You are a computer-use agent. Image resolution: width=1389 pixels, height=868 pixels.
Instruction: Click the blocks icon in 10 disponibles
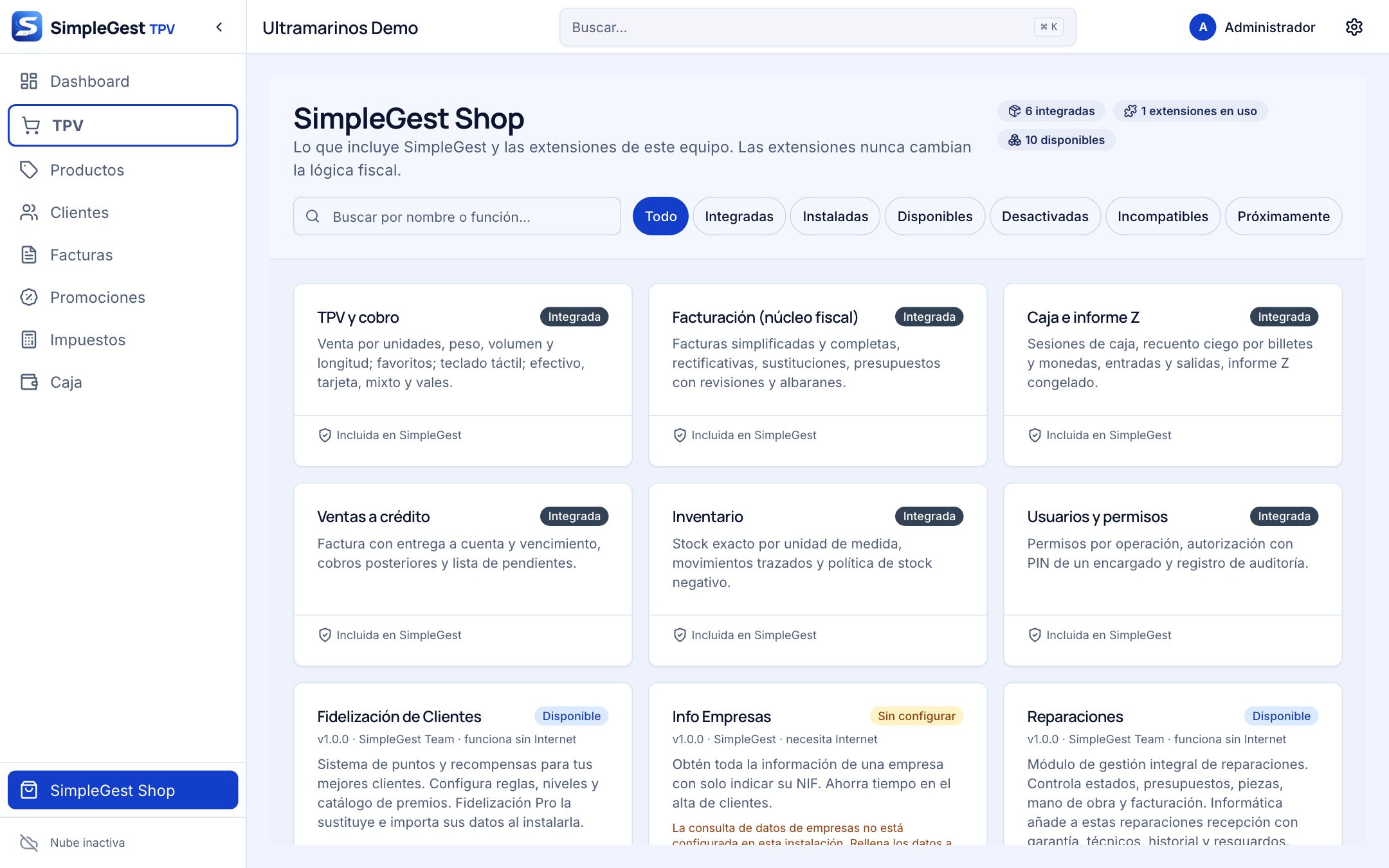1015,140
